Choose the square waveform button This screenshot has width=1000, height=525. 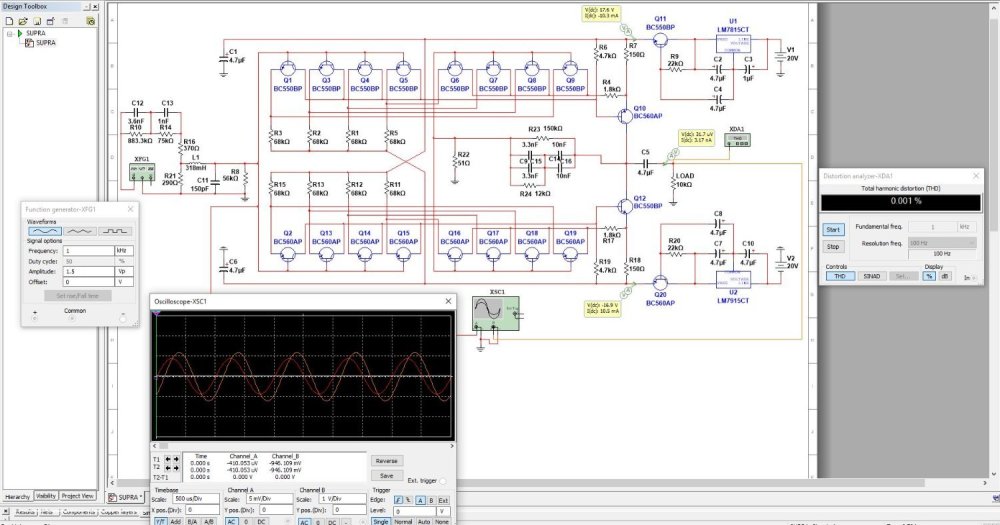click(x=117, y=231)
